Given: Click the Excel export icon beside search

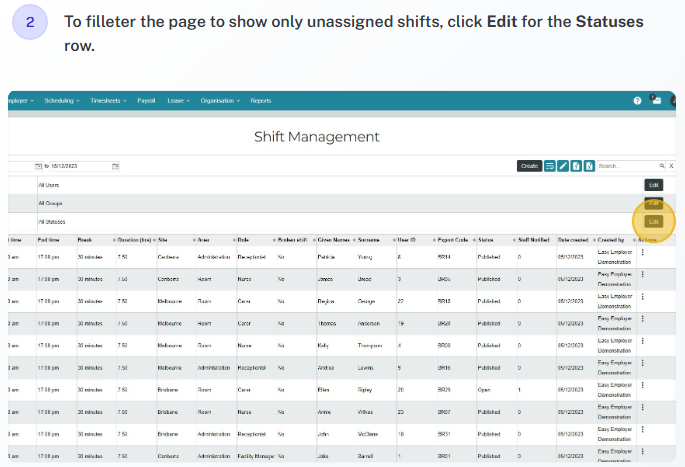Looking at the screenshot, I should click(x=589, y=166).
